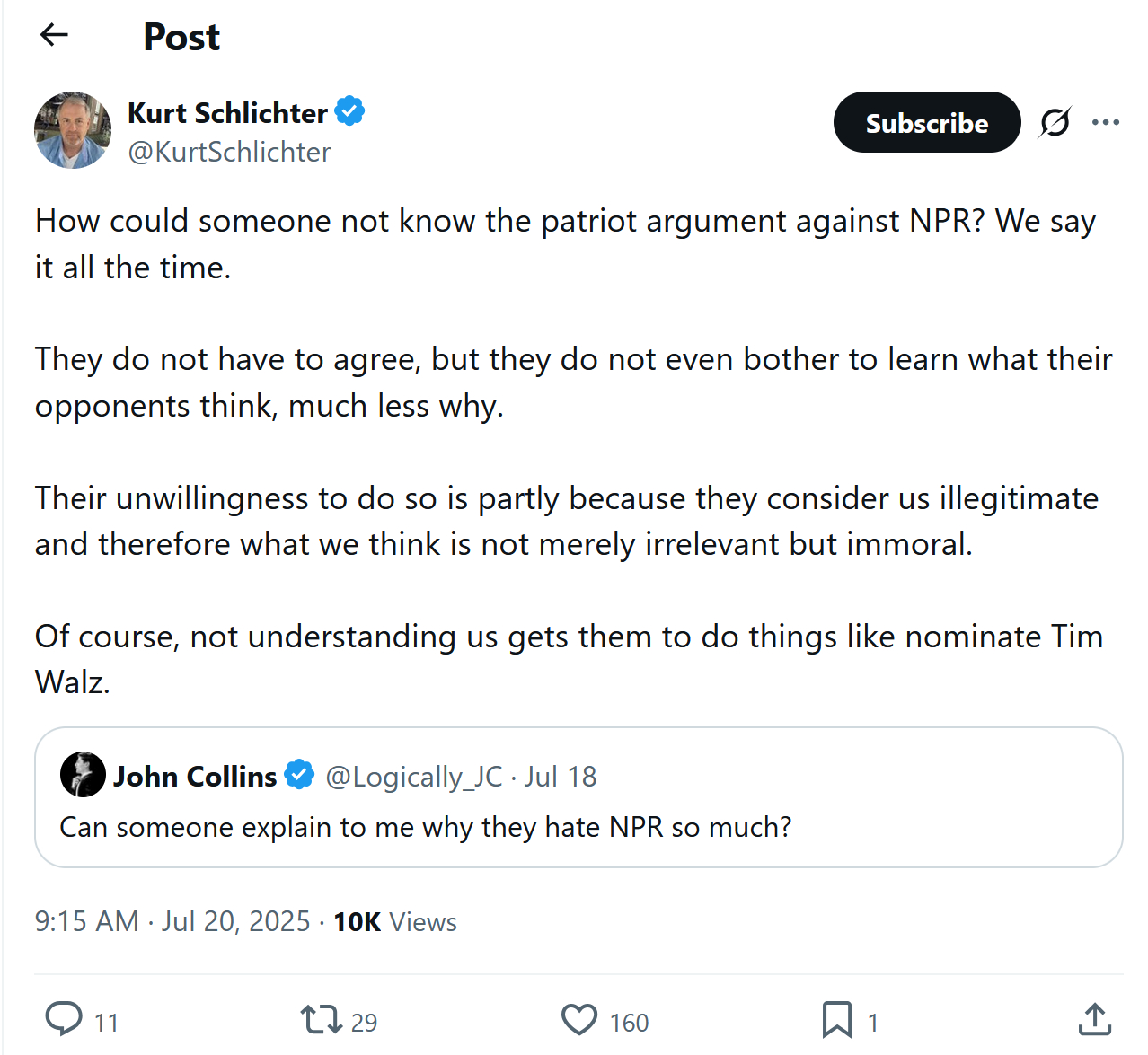Screen dimensions: 1148x1055
Task: Click the Jul 18 quoted post date
Action: click(561, 777)
